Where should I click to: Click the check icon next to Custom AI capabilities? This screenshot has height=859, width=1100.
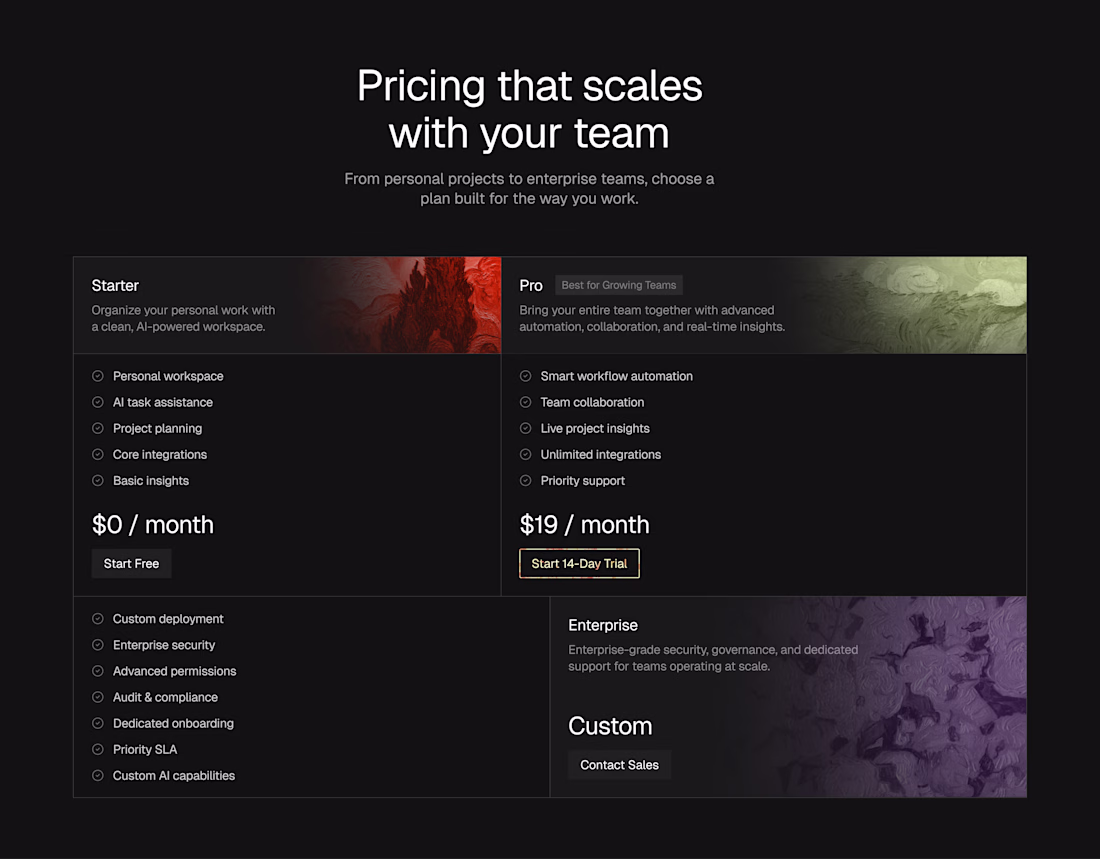98,775
